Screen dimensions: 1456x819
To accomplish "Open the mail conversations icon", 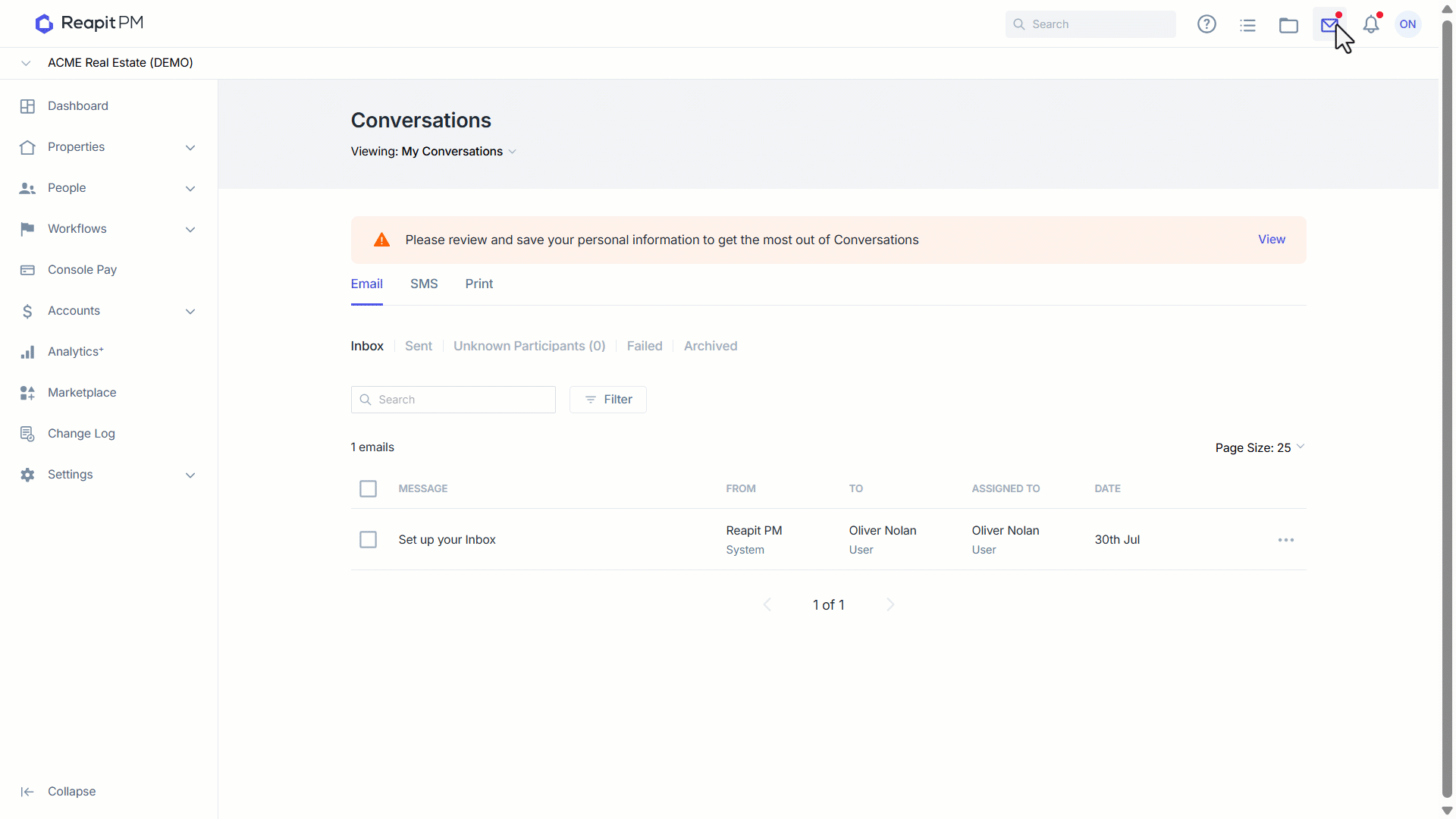I will click(x=1329, y=25).
